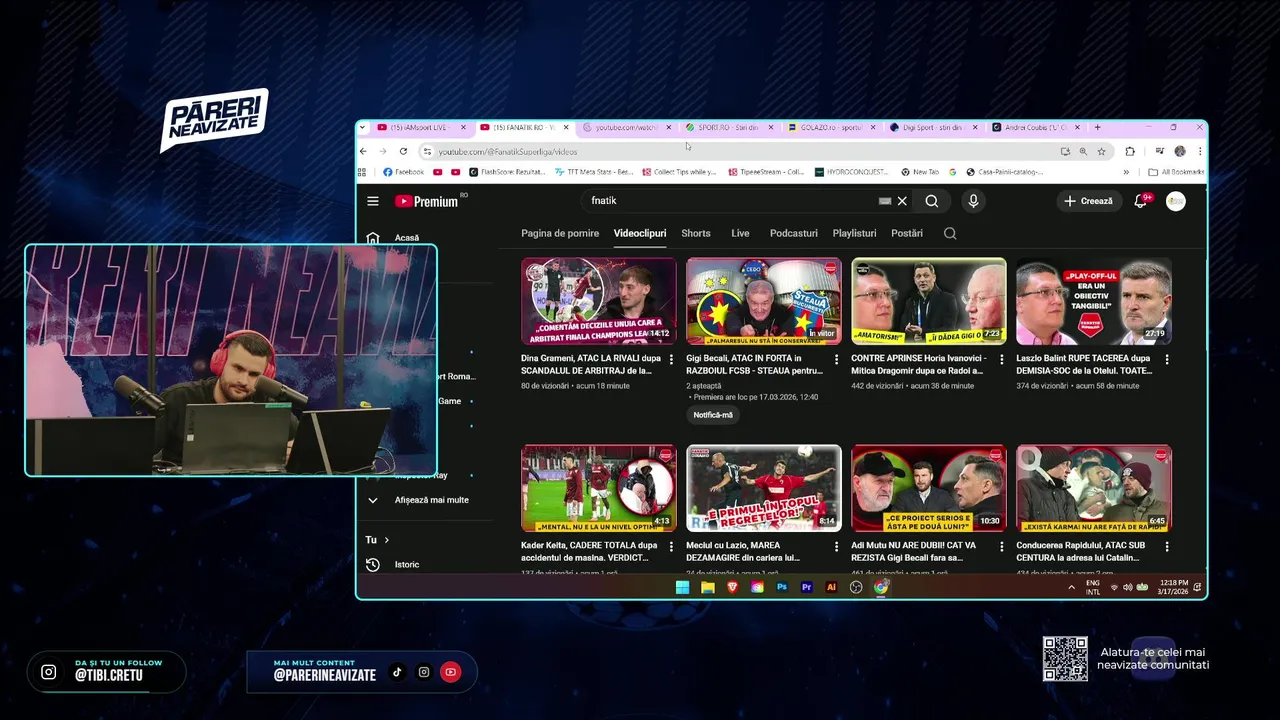The width and height of the screenshot is (1280, 720).
Task: Open the Postări channel tab
Action: tap(907, 233)
